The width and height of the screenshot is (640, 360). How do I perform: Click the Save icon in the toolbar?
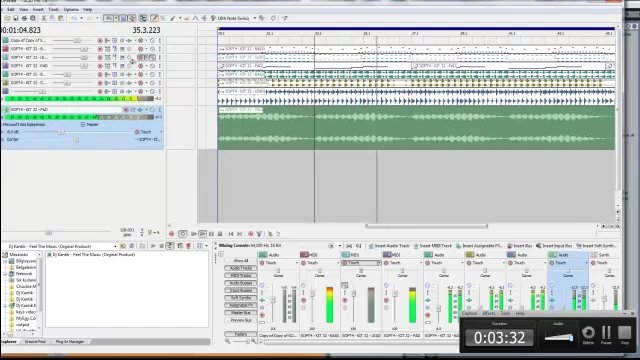[16, 18]
